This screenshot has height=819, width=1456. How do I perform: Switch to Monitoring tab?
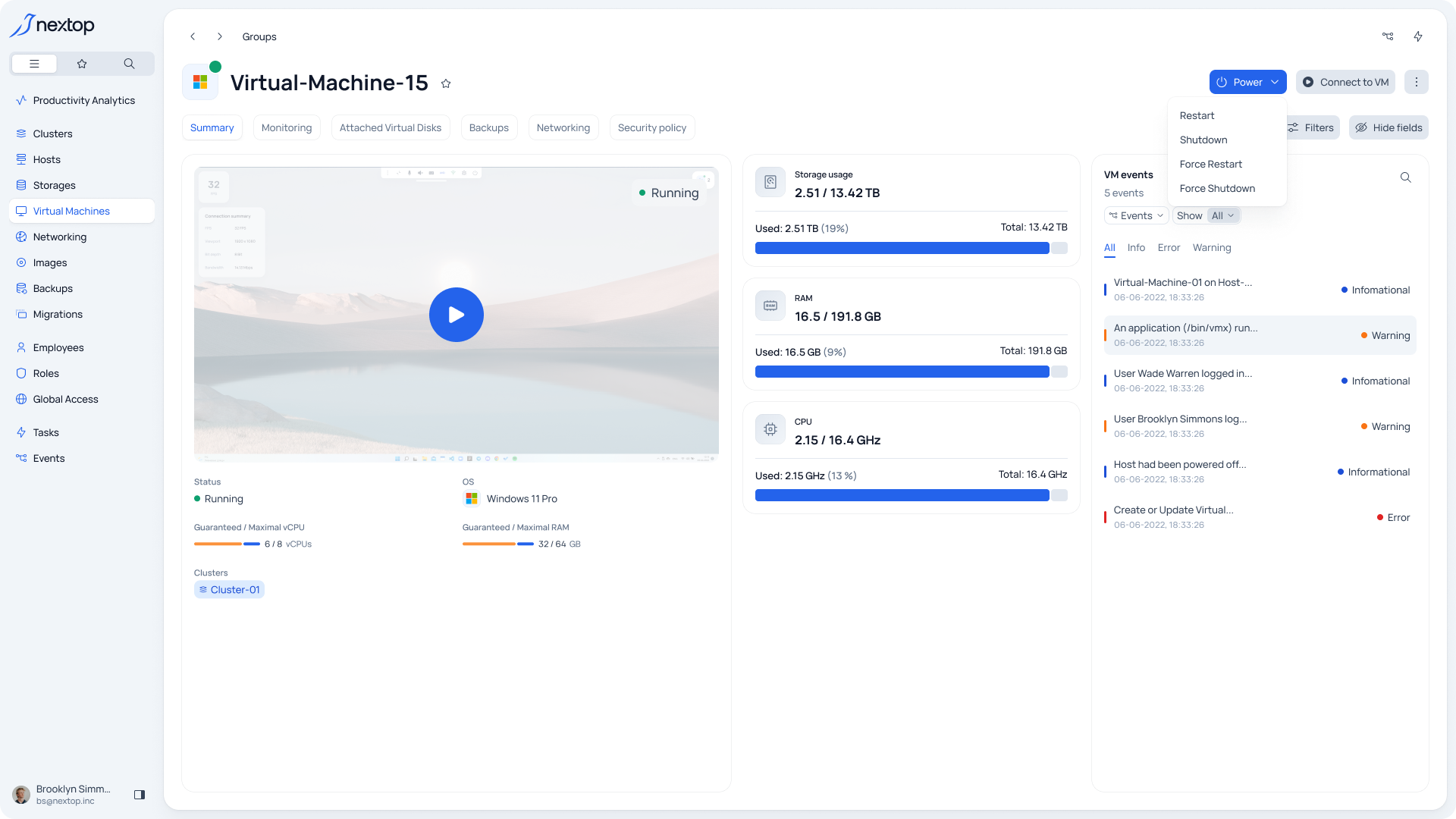pos(287,127)
